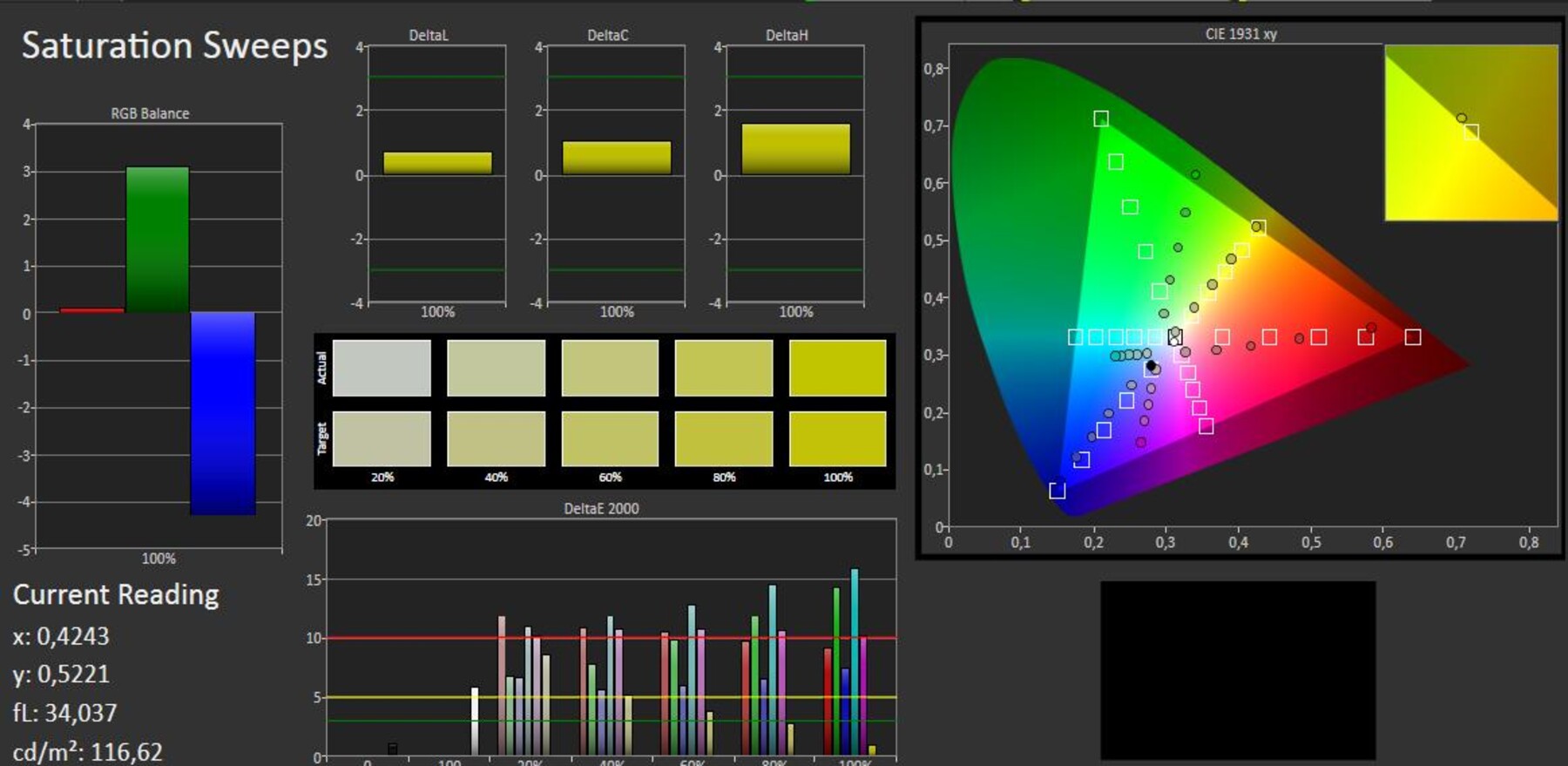
Task: Click the black pattern preview box
Action: [x=1238, y=670]
